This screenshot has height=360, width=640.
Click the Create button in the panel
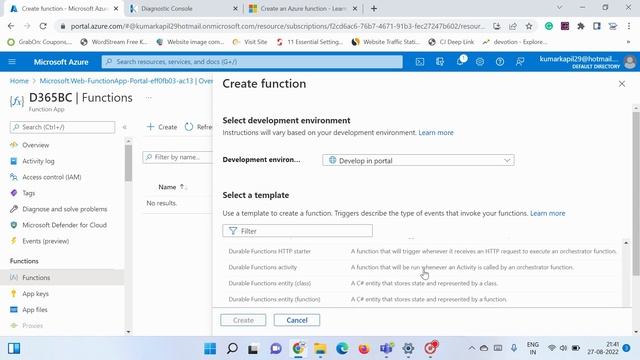click(x=243, y=320)
